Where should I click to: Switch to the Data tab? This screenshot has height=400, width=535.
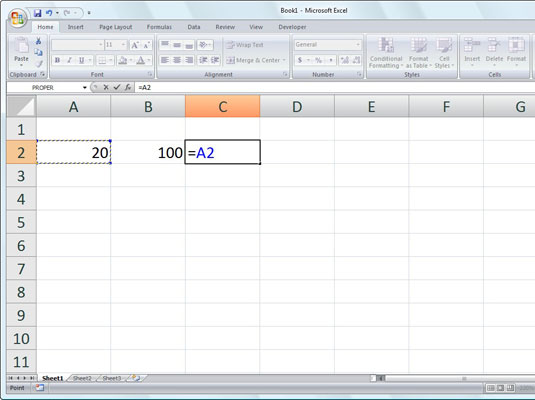point(194,27)
